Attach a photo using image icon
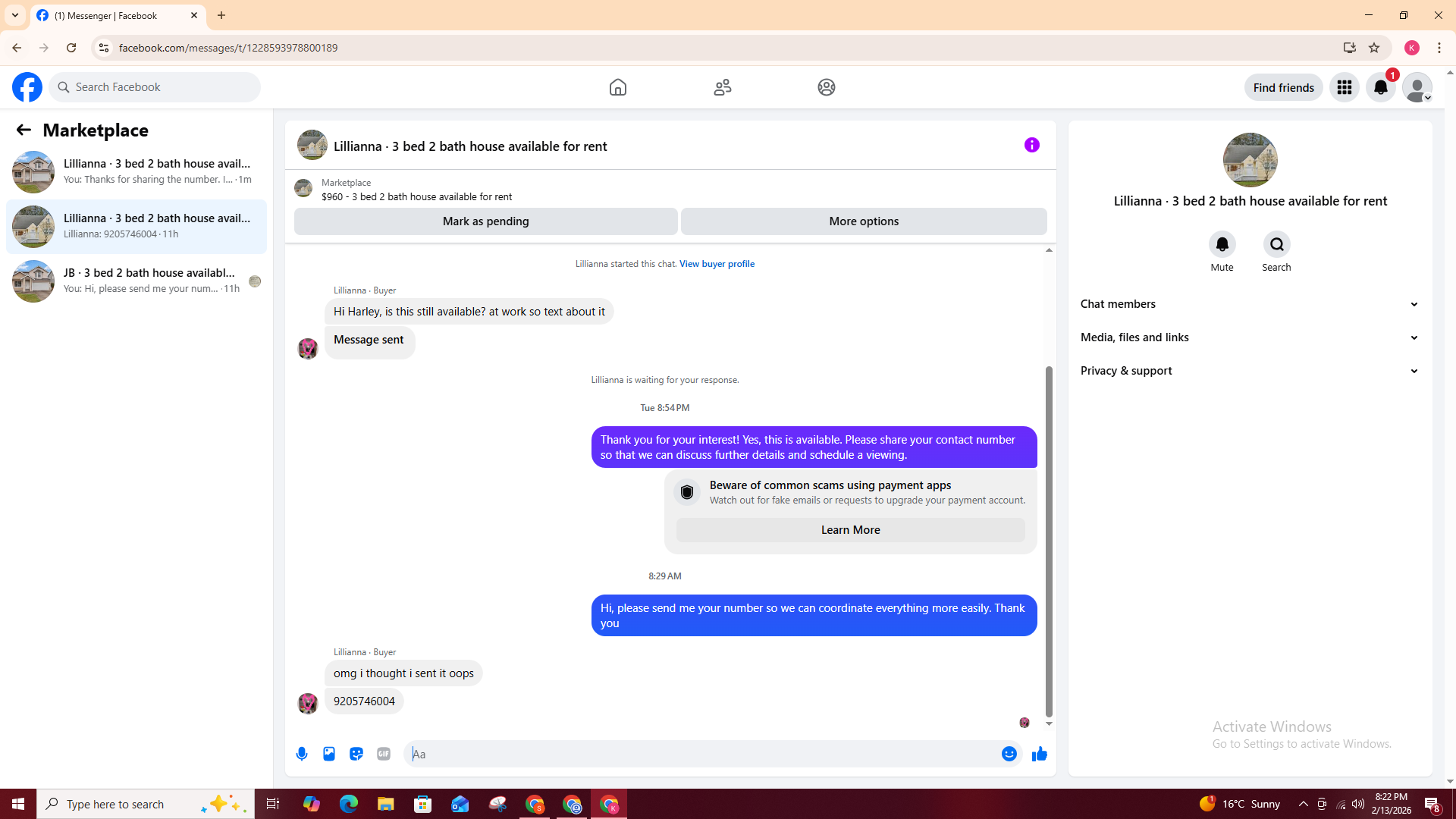1456x819 pixels. (329, 754)
